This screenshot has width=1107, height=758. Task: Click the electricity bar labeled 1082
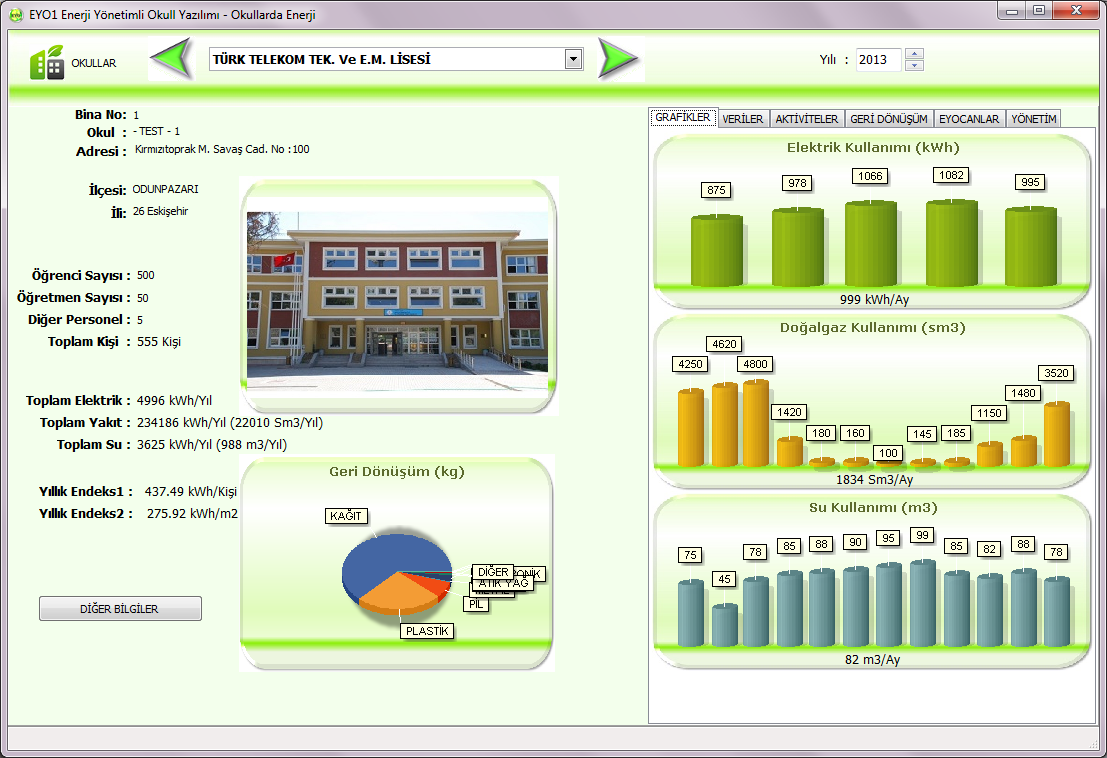[951, 244]
